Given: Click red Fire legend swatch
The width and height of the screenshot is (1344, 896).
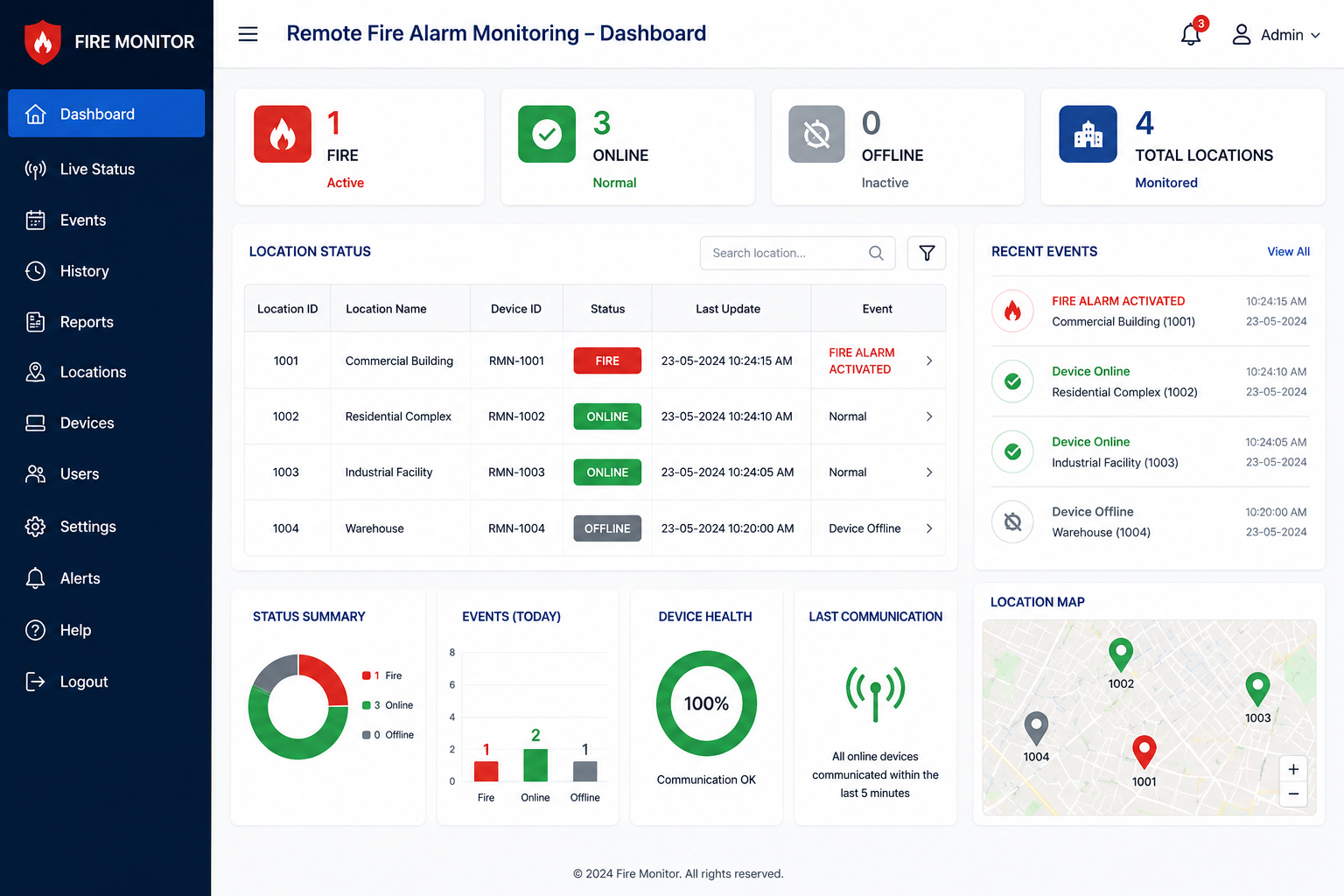Looking at the screenshot, I should click(367, 675).
